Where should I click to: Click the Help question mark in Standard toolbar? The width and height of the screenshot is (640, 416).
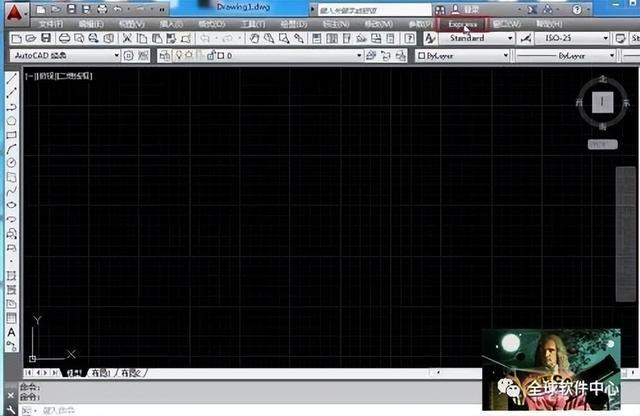coord(409,39)
